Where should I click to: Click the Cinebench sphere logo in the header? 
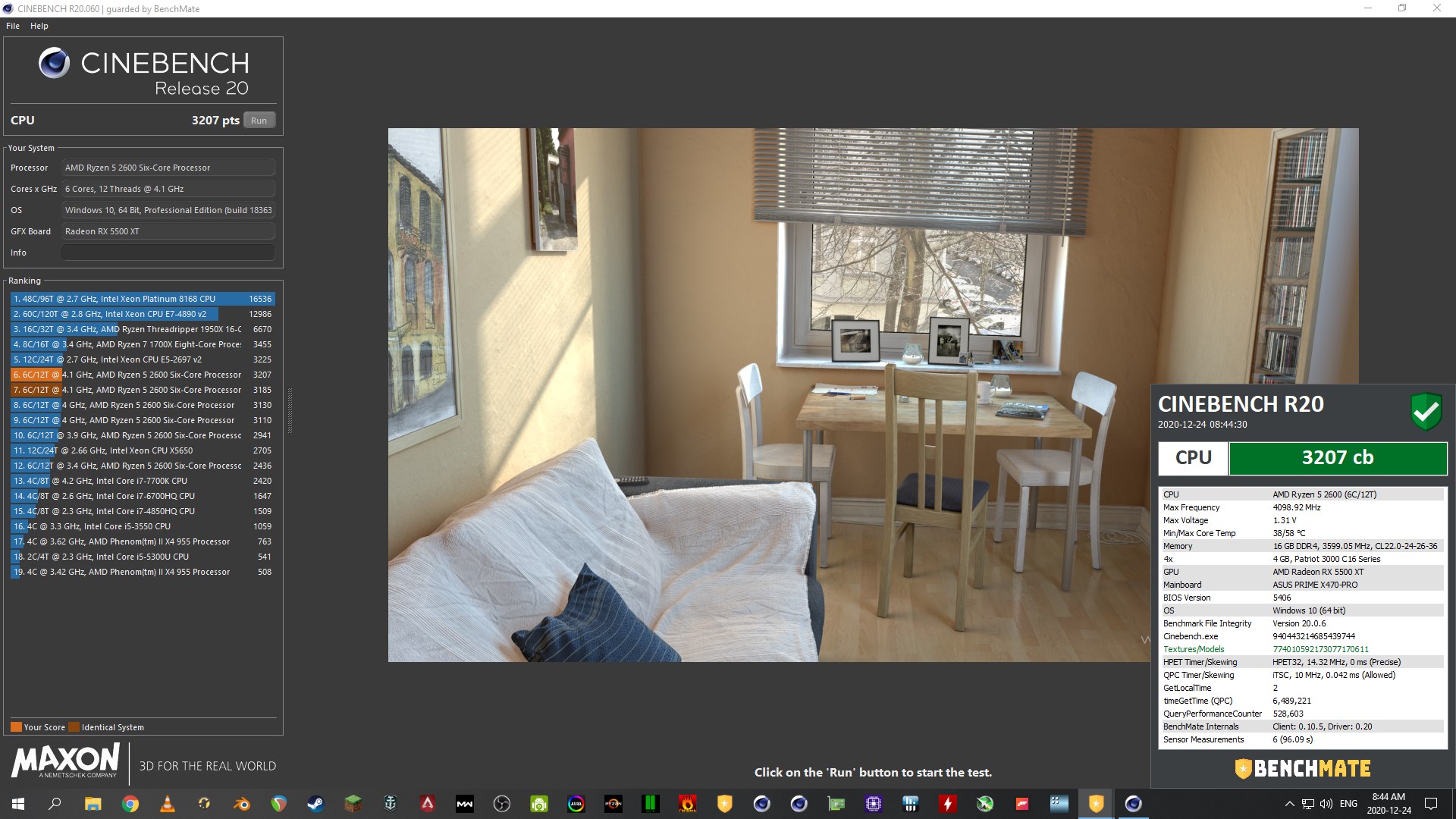[x=54, y=63]
